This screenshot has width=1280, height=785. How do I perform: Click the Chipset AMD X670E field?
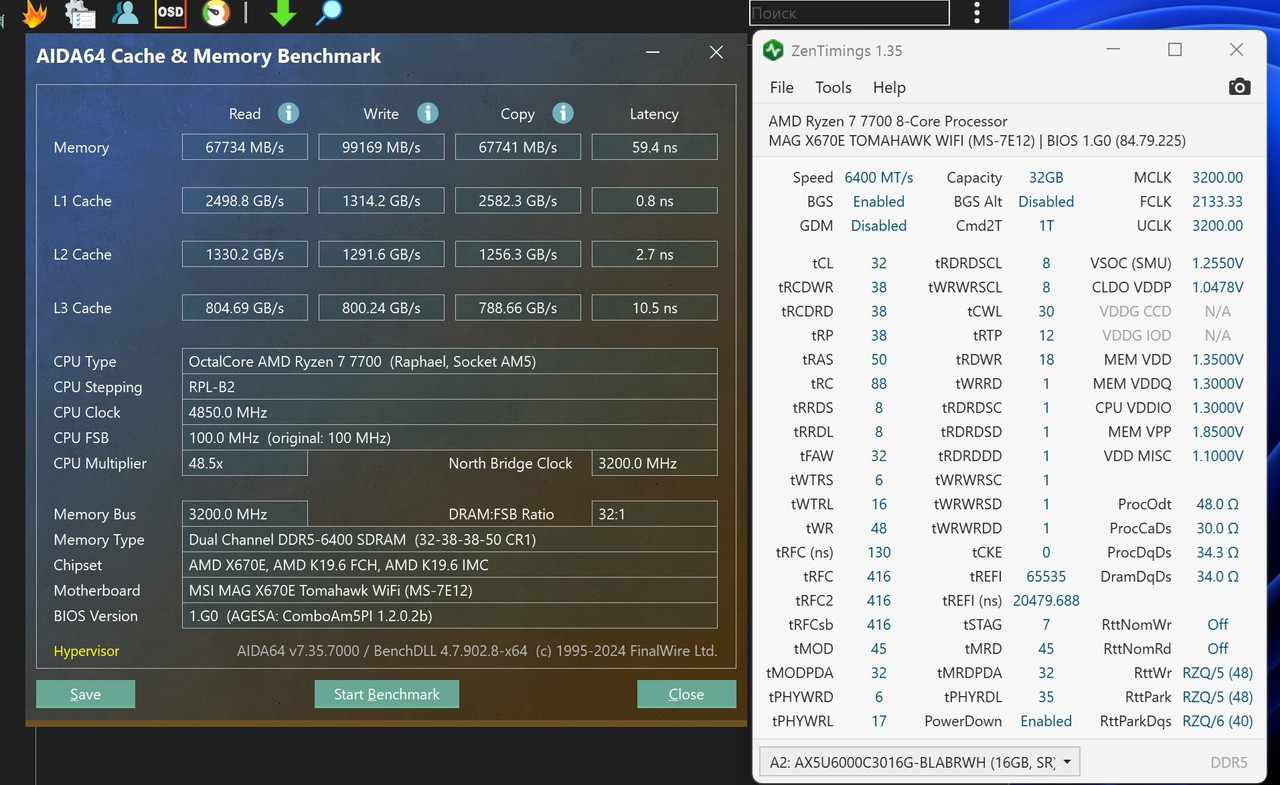click(450, 565)
